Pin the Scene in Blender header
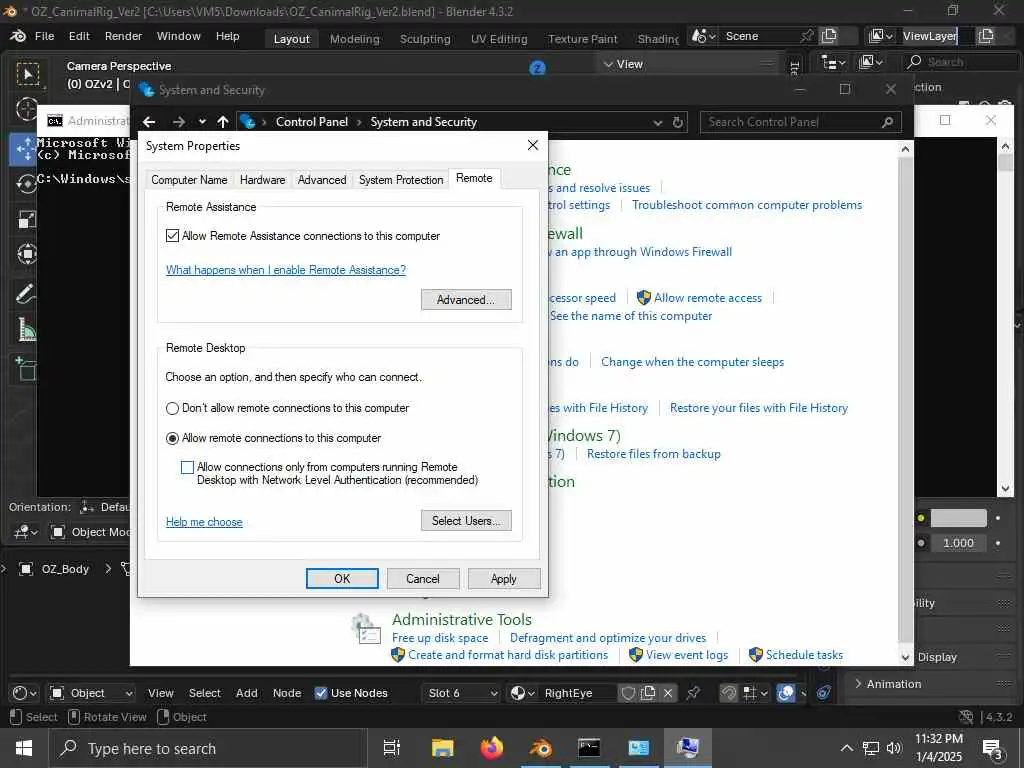This screenshot has width=1024, height=768. (807, 36)
